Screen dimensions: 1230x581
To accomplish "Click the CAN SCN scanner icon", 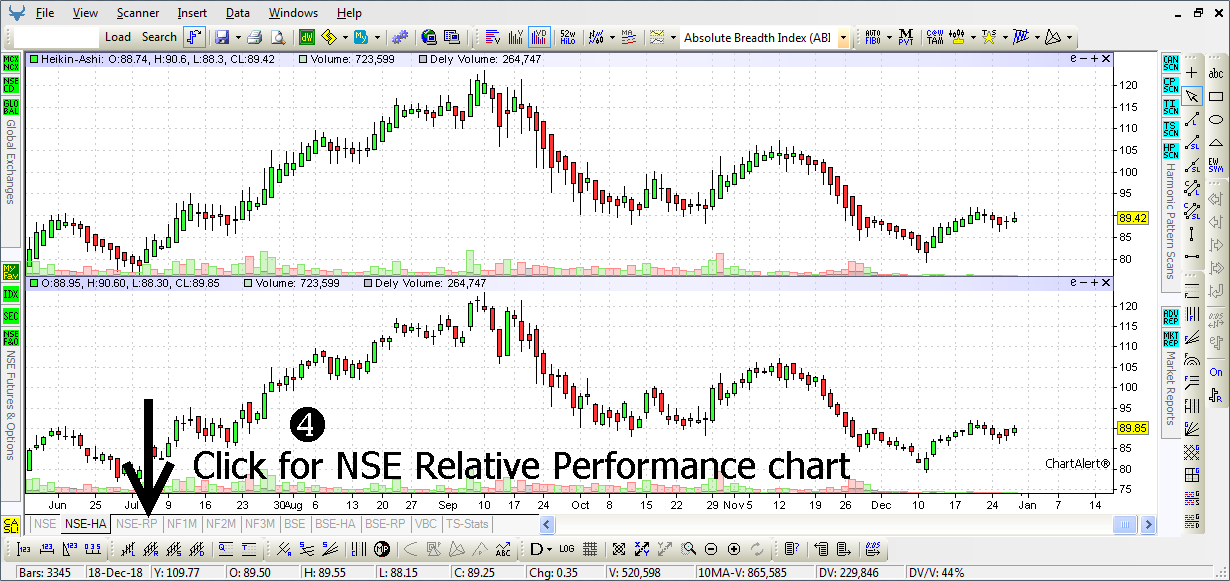I will pyautogui.click(x=1170, y=63).
